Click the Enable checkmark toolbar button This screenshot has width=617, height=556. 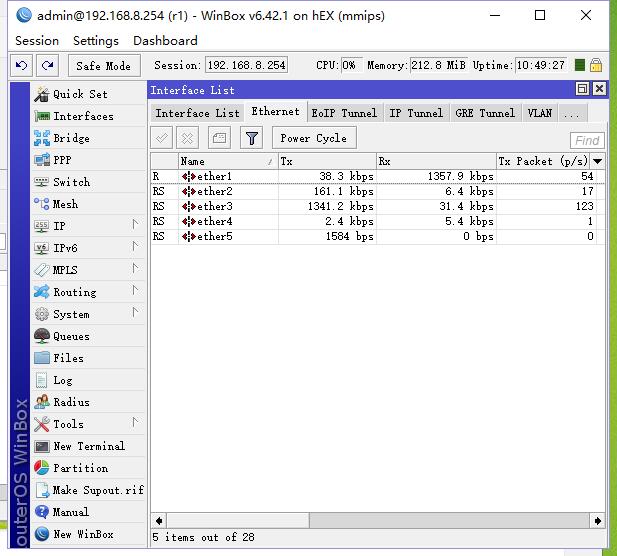point(161,138)
